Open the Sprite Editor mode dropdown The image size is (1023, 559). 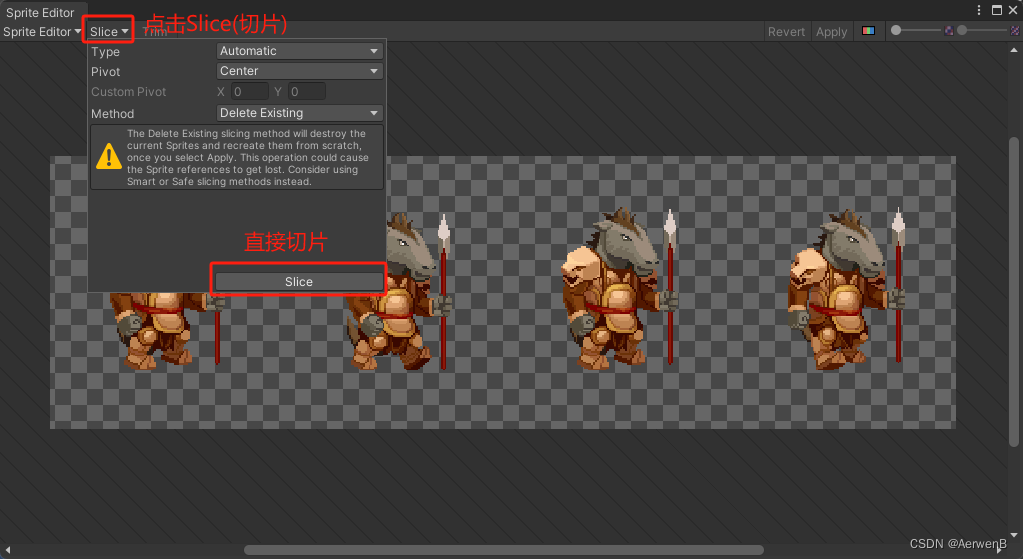[x=42, y=31]
